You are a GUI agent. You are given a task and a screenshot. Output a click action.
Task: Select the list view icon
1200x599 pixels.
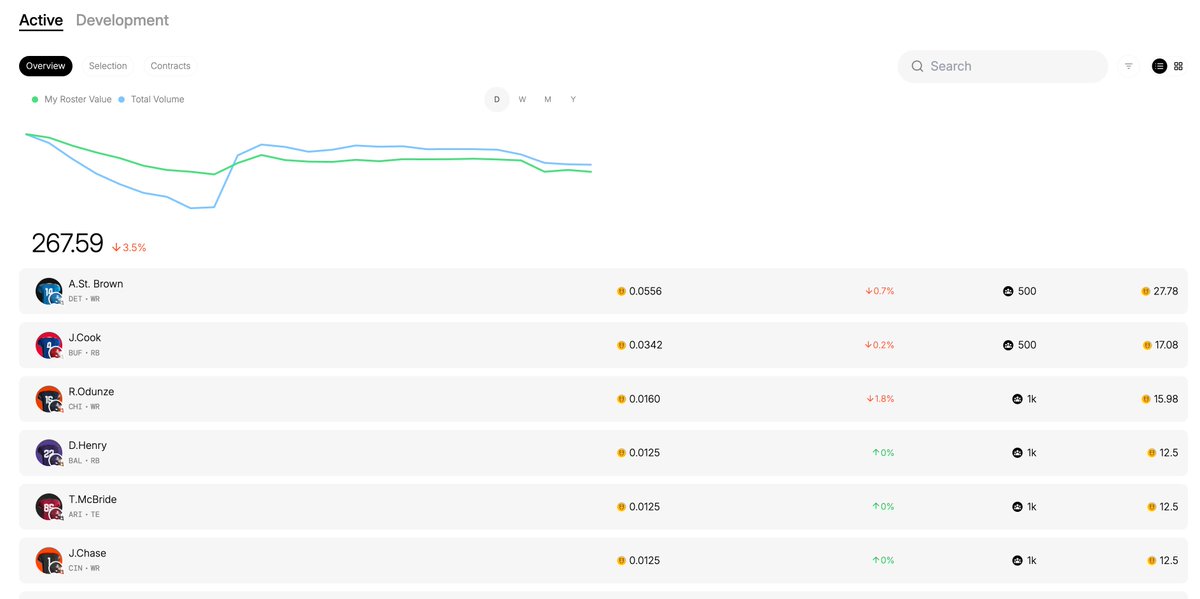tap(1159, 66)
